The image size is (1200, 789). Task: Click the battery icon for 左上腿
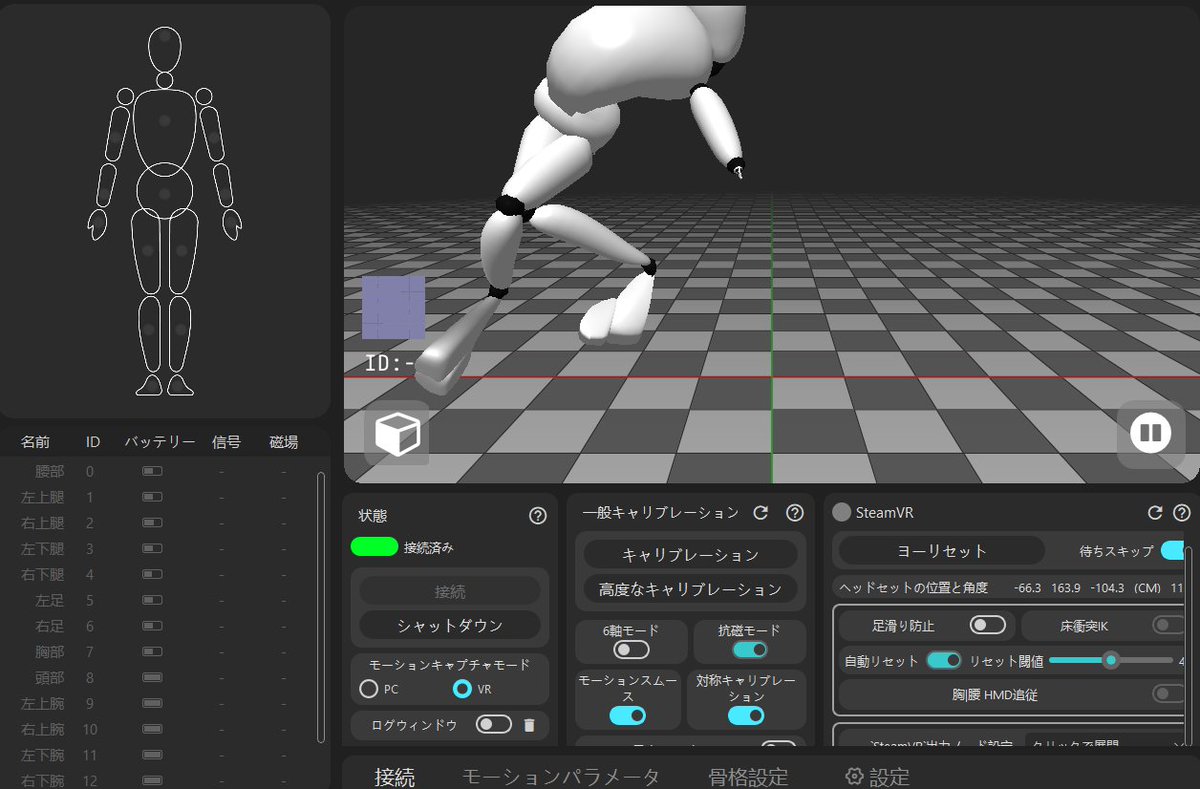pos(152,496)
